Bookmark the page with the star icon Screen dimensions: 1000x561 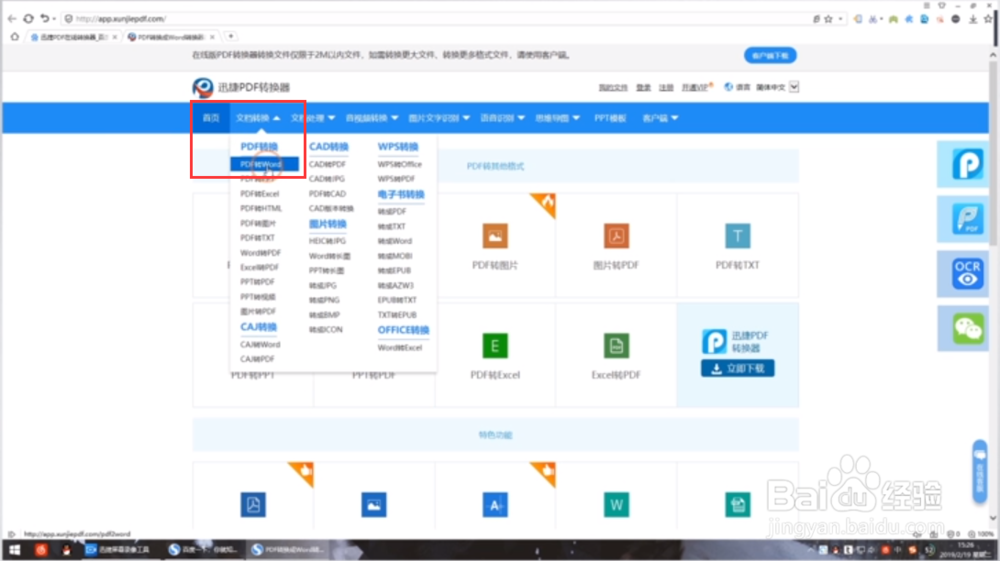tap(828, 19)
